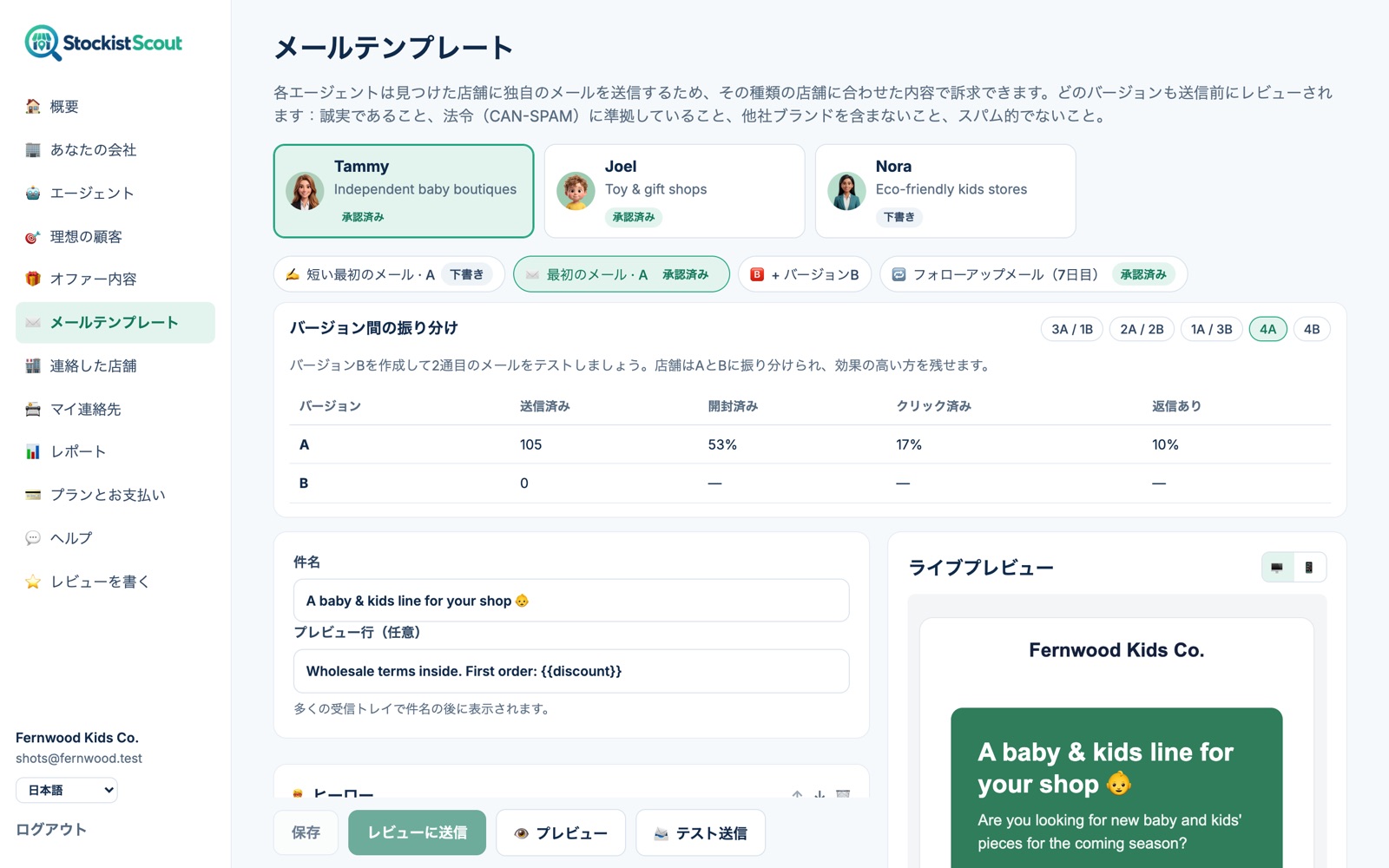Click the テスト送信 button
Viewport: 1389px width, 868px height.
[x=701, y=832]
